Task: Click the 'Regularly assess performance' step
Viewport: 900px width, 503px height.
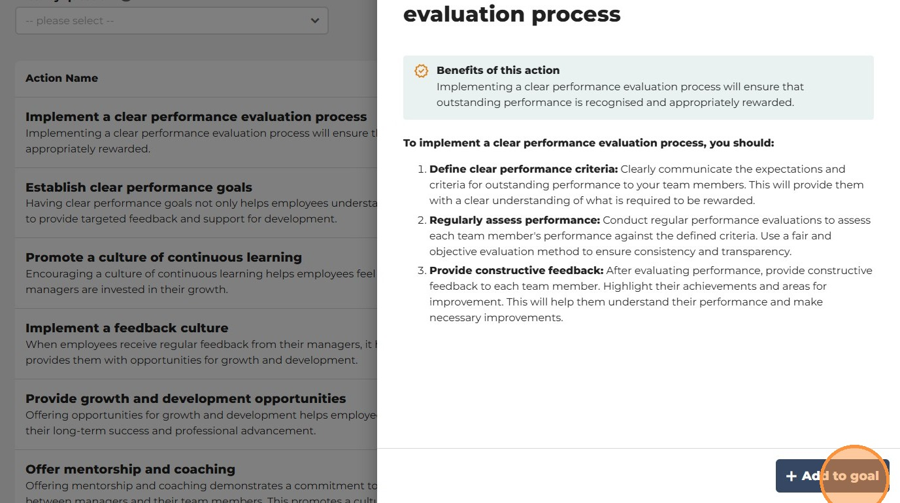Action: tap(514, 220)
